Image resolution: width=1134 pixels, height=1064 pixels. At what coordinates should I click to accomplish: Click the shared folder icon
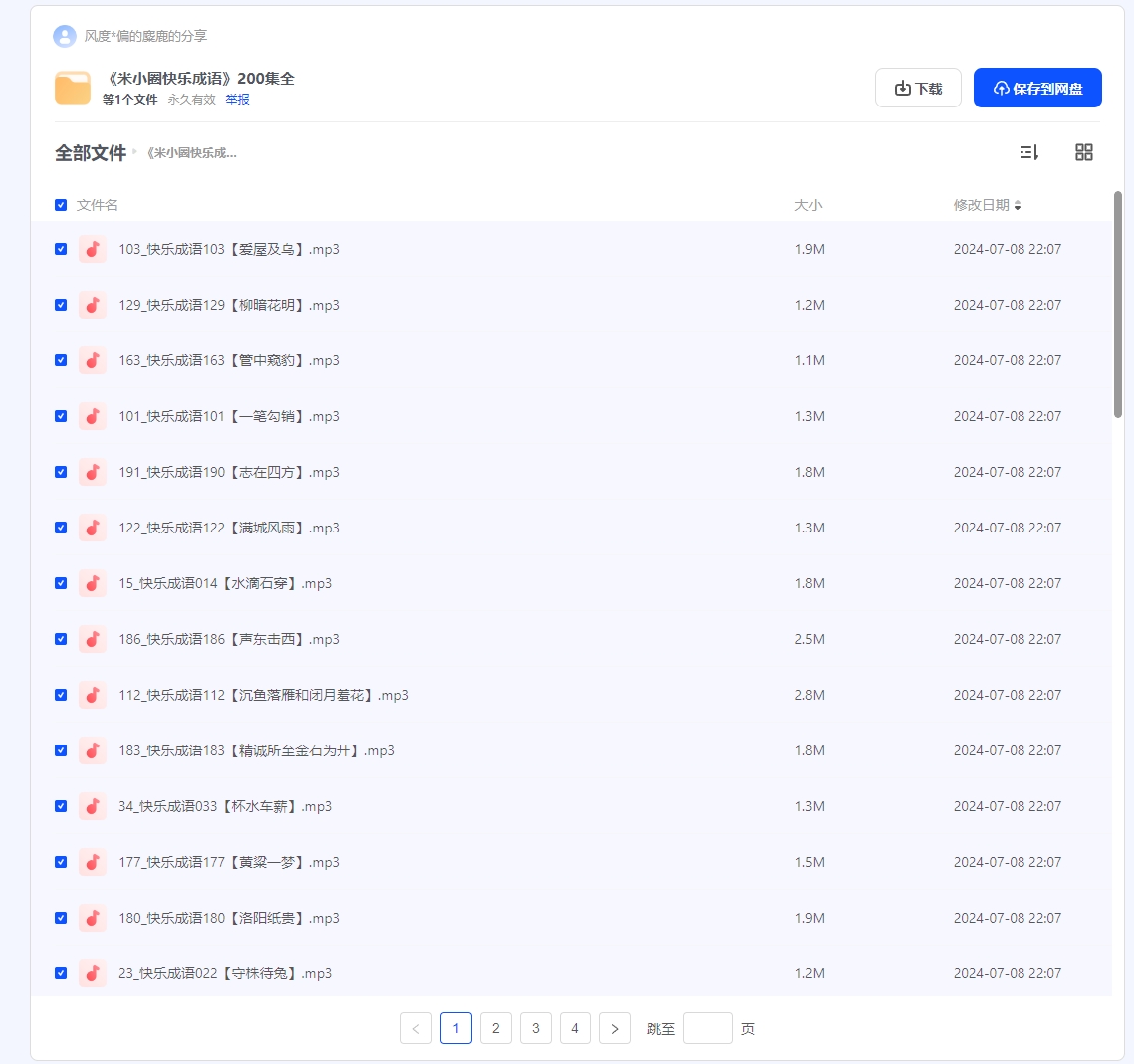(73, 88)
